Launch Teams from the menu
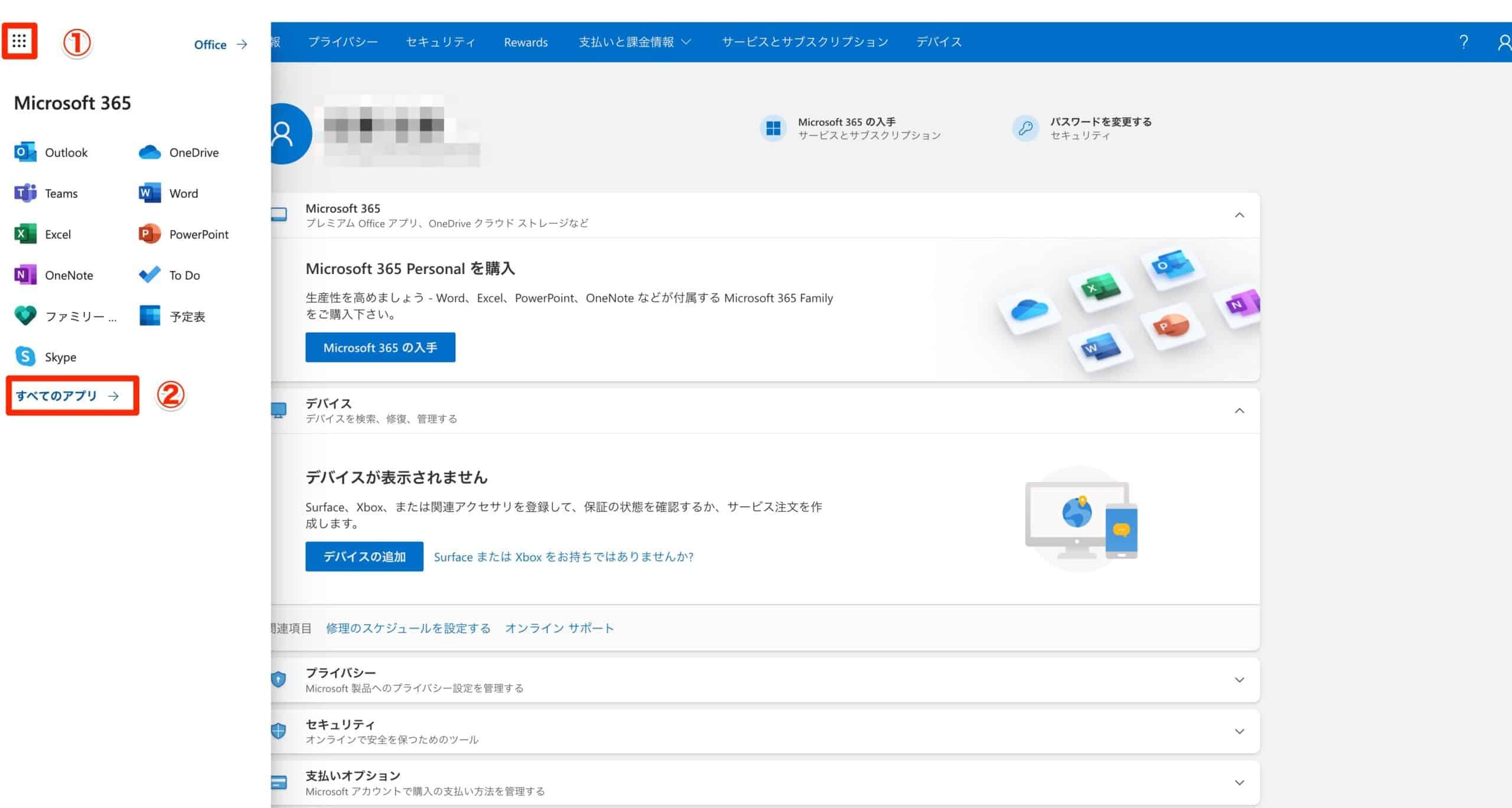The height and width of the screenshot is (808, 1512). (61, 193)
